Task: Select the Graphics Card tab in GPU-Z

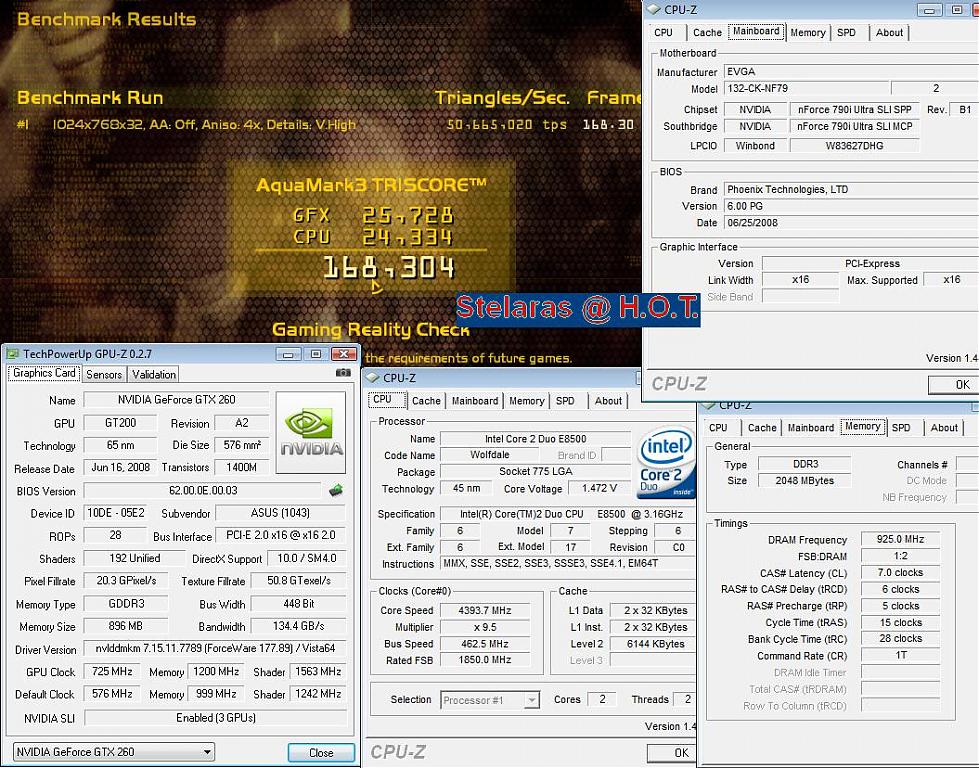Action: pyautogui.click(x=44, y=373)
